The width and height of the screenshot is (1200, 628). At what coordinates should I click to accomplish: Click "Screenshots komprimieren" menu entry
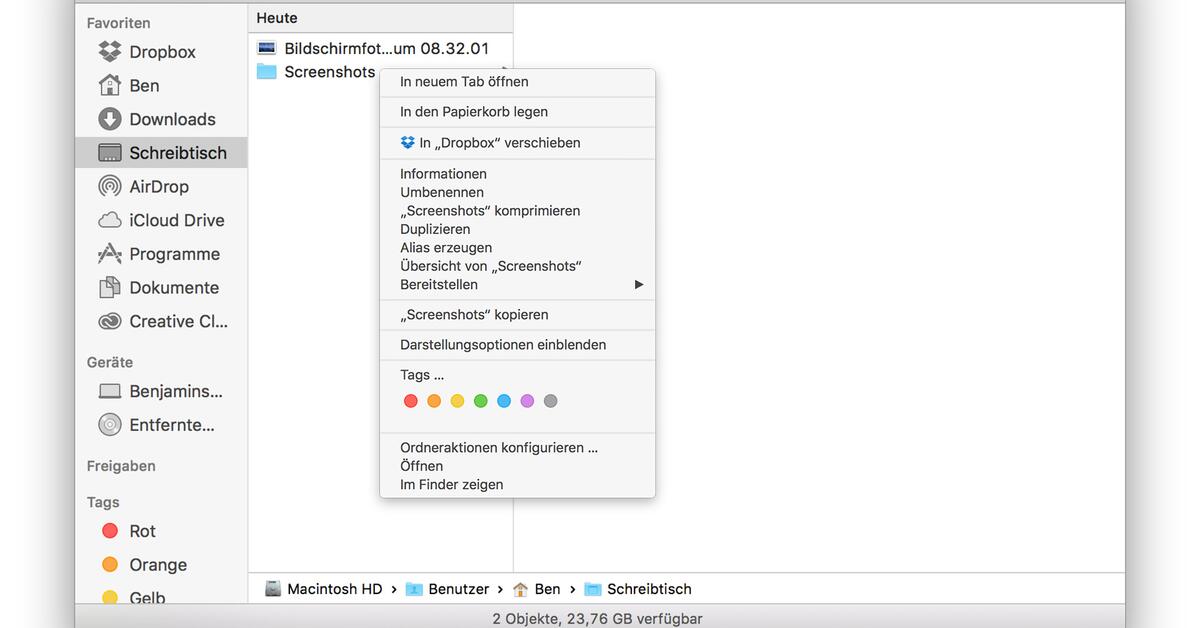tap(489, 210)
